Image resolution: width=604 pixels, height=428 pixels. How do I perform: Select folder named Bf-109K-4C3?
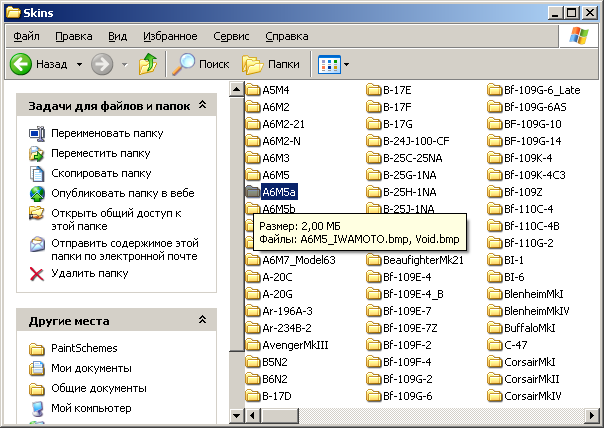[x=535, y=175]
